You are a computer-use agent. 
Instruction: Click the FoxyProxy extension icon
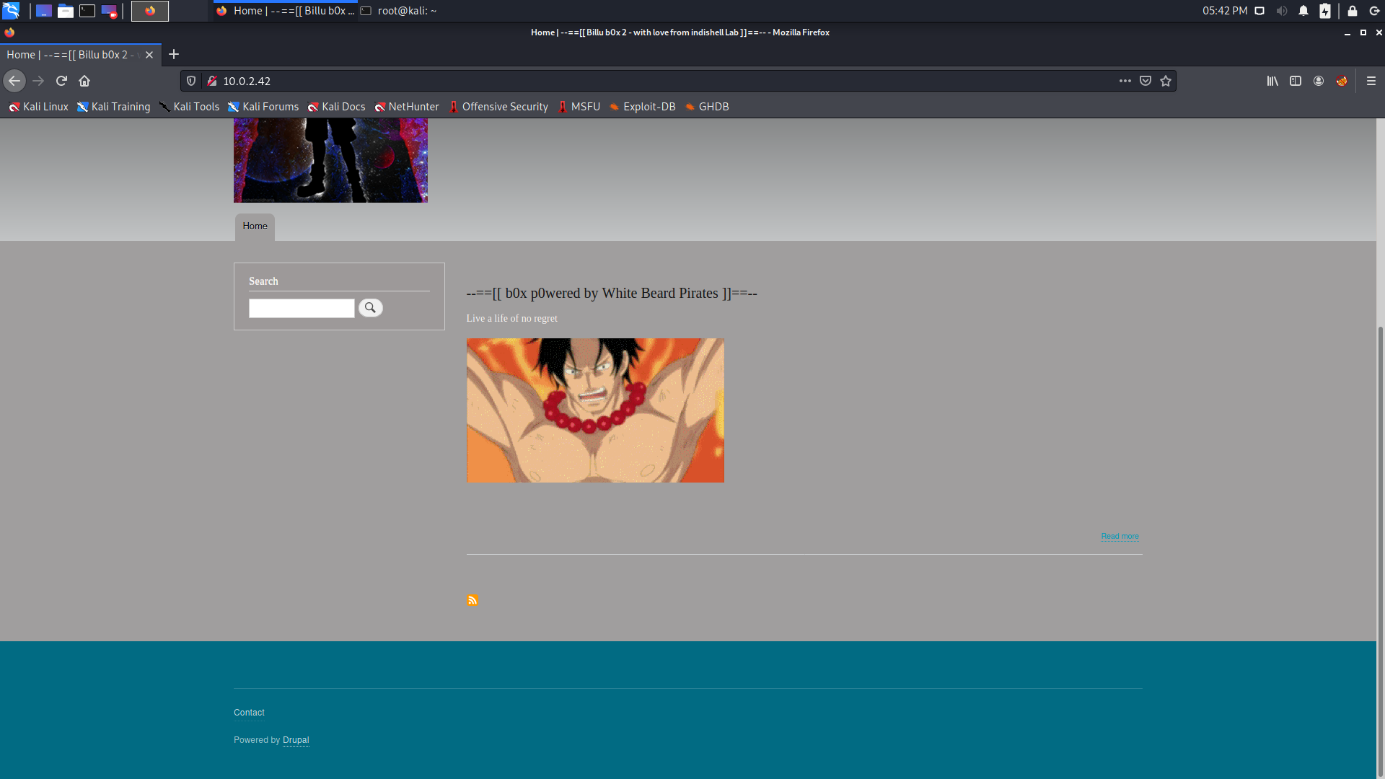tap(1342, 81)
